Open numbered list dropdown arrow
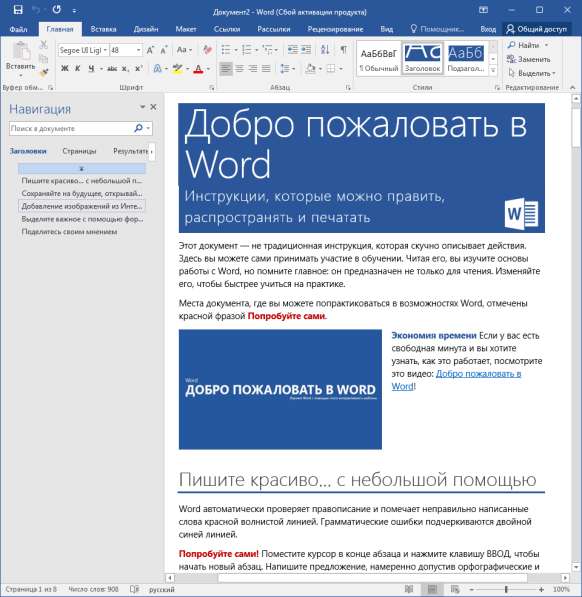Image resolution: width=582 pixels, height=597 pixels. coord(256,50)
